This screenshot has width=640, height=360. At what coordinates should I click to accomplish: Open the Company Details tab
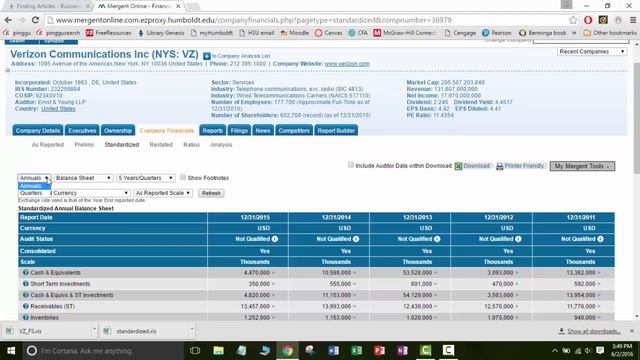click(38, 131)
